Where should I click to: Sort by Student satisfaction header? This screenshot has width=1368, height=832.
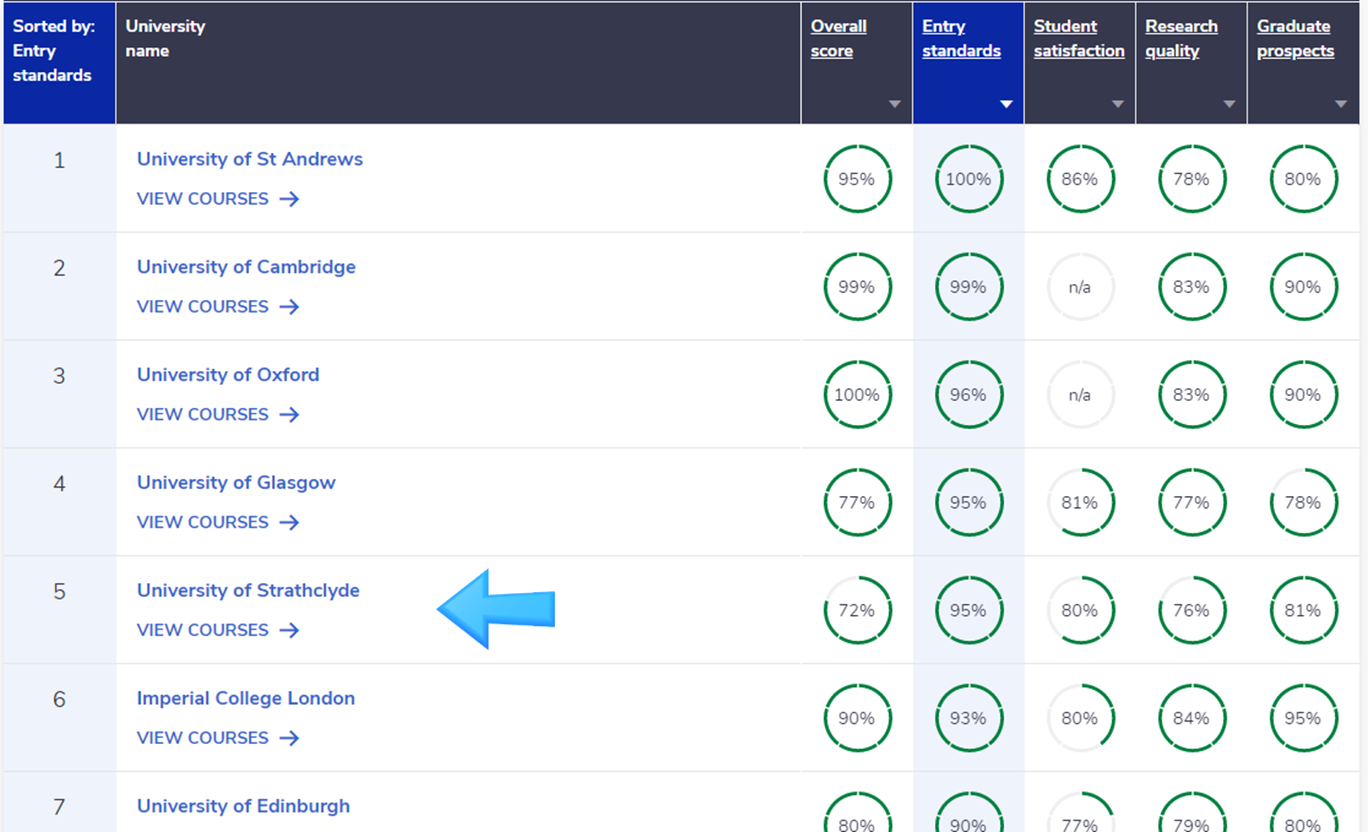(1079, 39)
